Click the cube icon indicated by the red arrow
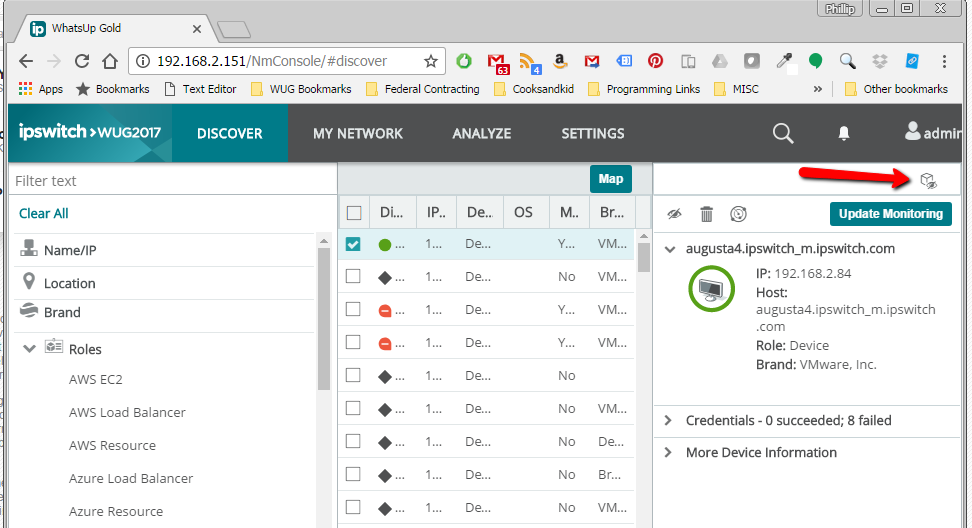Screen dimensions: 972x528 (928, 180)
